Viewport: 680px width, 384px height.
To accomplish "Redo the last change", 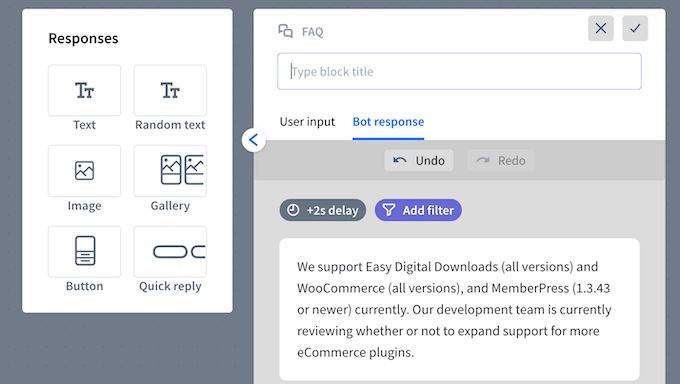I will point(500,161).
